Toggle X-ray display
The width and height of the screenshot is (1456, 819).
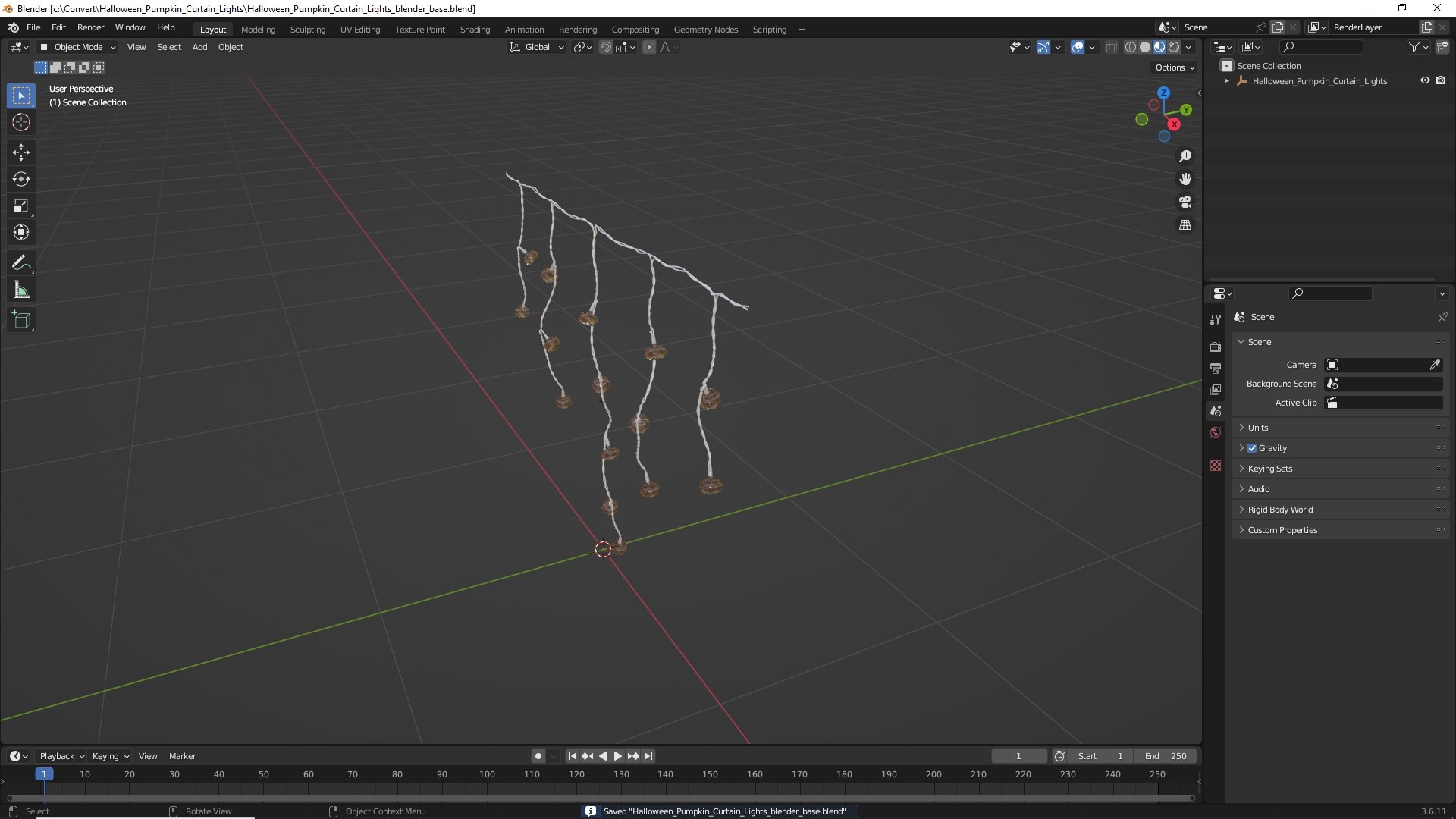point(1111,47)
